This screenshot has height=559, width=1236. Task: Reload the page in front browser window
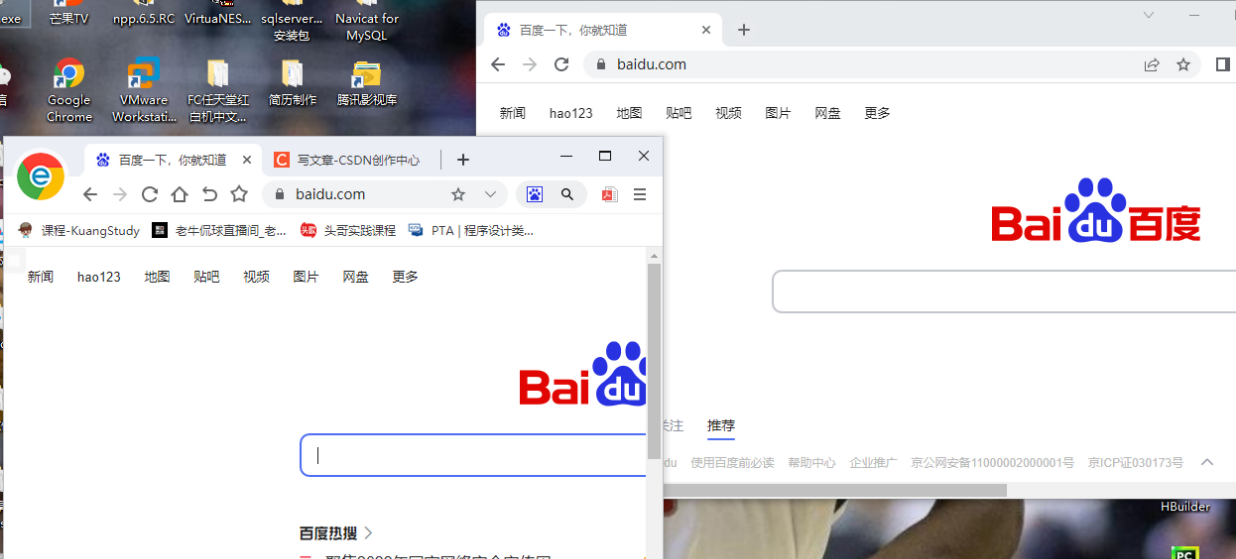click(150, 194)
